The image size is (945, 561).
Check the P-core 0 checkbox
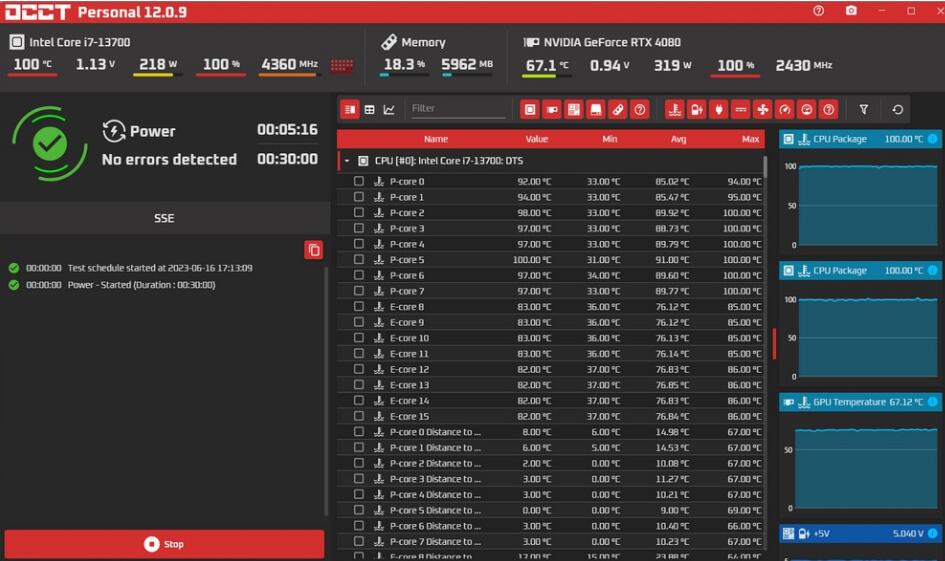click(359, 182)
